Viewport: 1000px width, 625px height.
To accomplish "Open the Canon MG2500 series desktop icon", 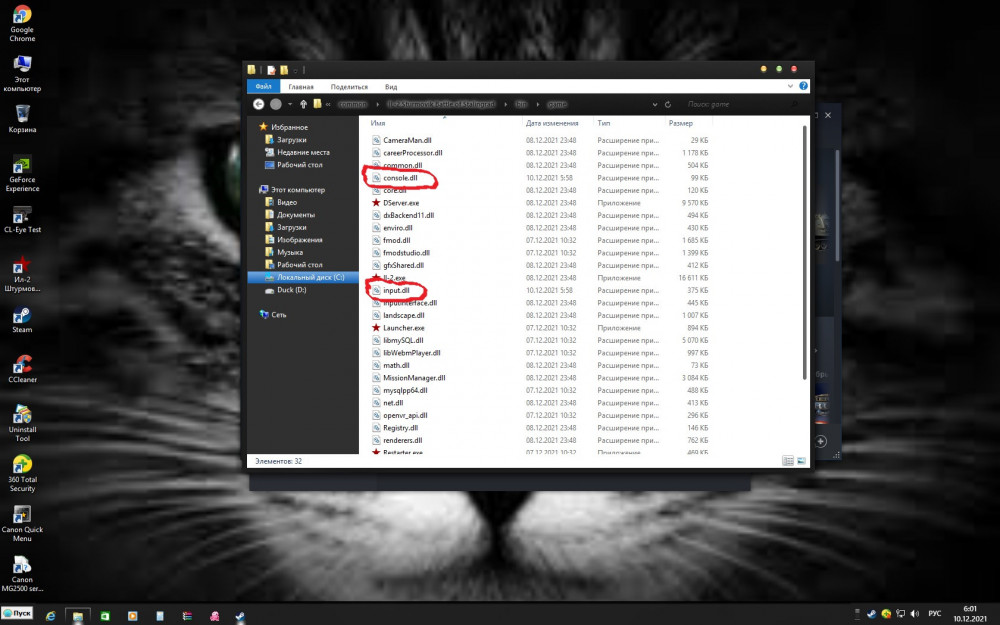I will pos(22,573).
